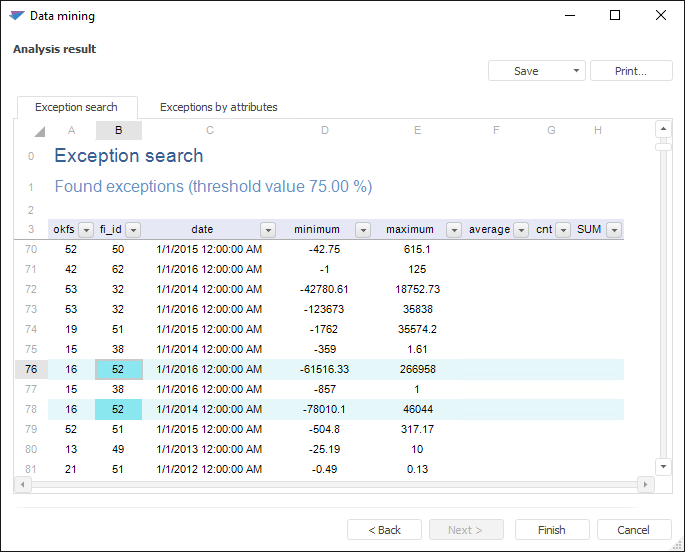The image size is (685, 552).
Task: Expand the date column filter arrow
Action: pos(267,230)
